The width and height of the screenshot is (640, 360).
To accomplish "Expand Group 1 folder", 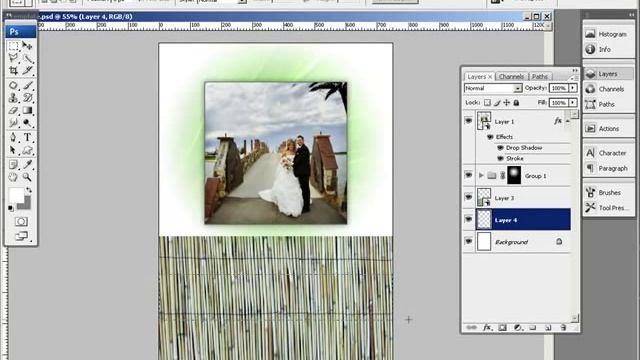I will tap(481, 176).
